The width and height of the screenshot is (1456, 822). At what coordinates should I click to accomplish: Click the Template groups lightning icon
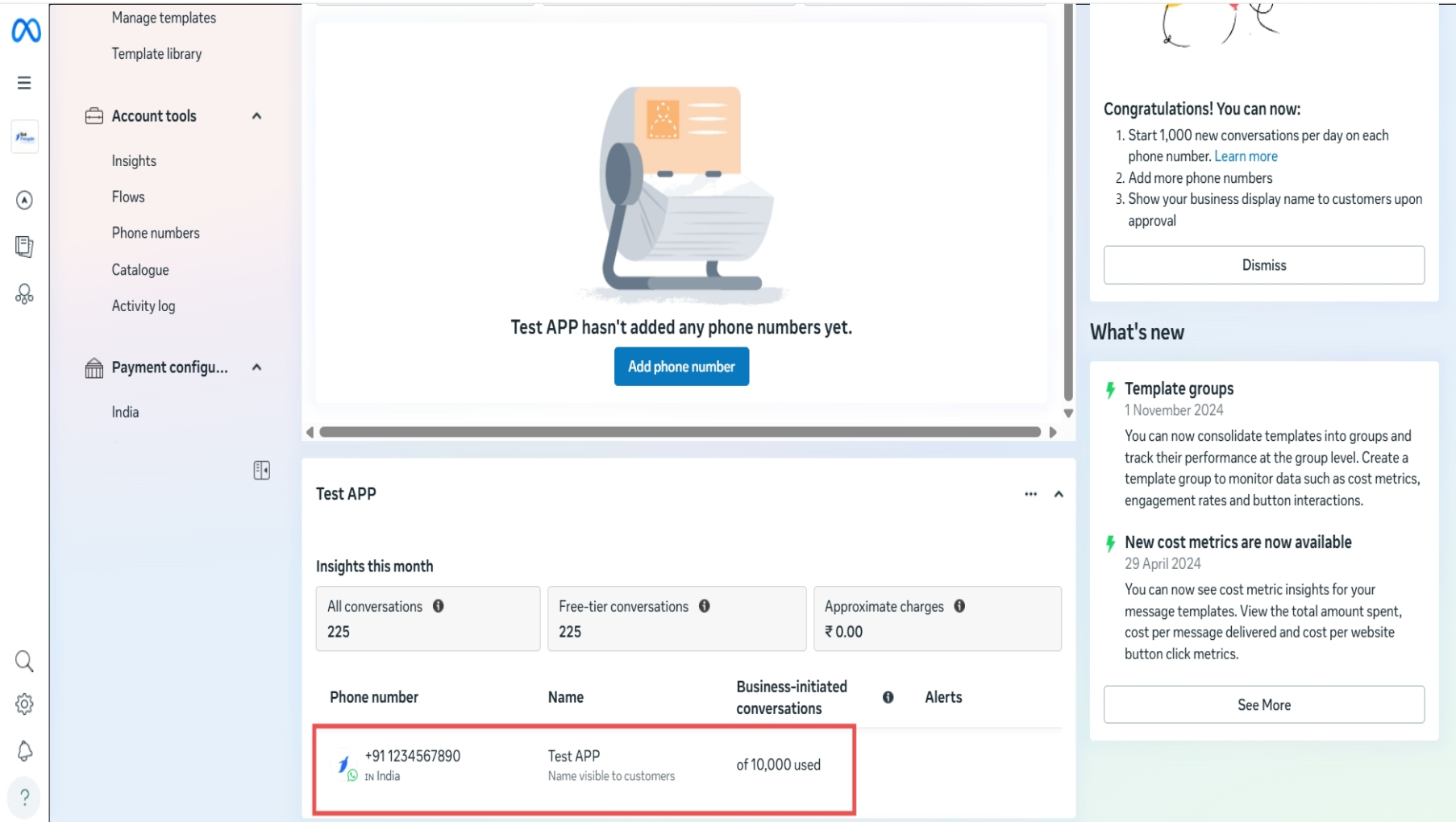point(1110,390)
